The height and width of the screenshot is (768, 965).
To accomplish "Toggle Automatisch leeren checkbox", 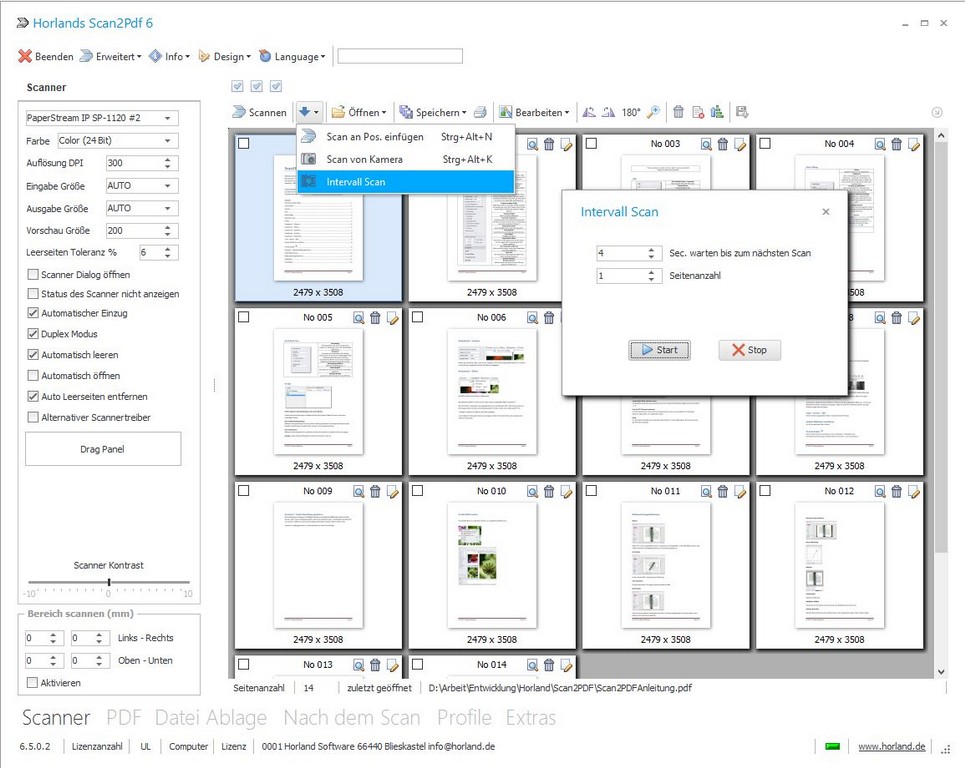I will (x=33, y=354).
